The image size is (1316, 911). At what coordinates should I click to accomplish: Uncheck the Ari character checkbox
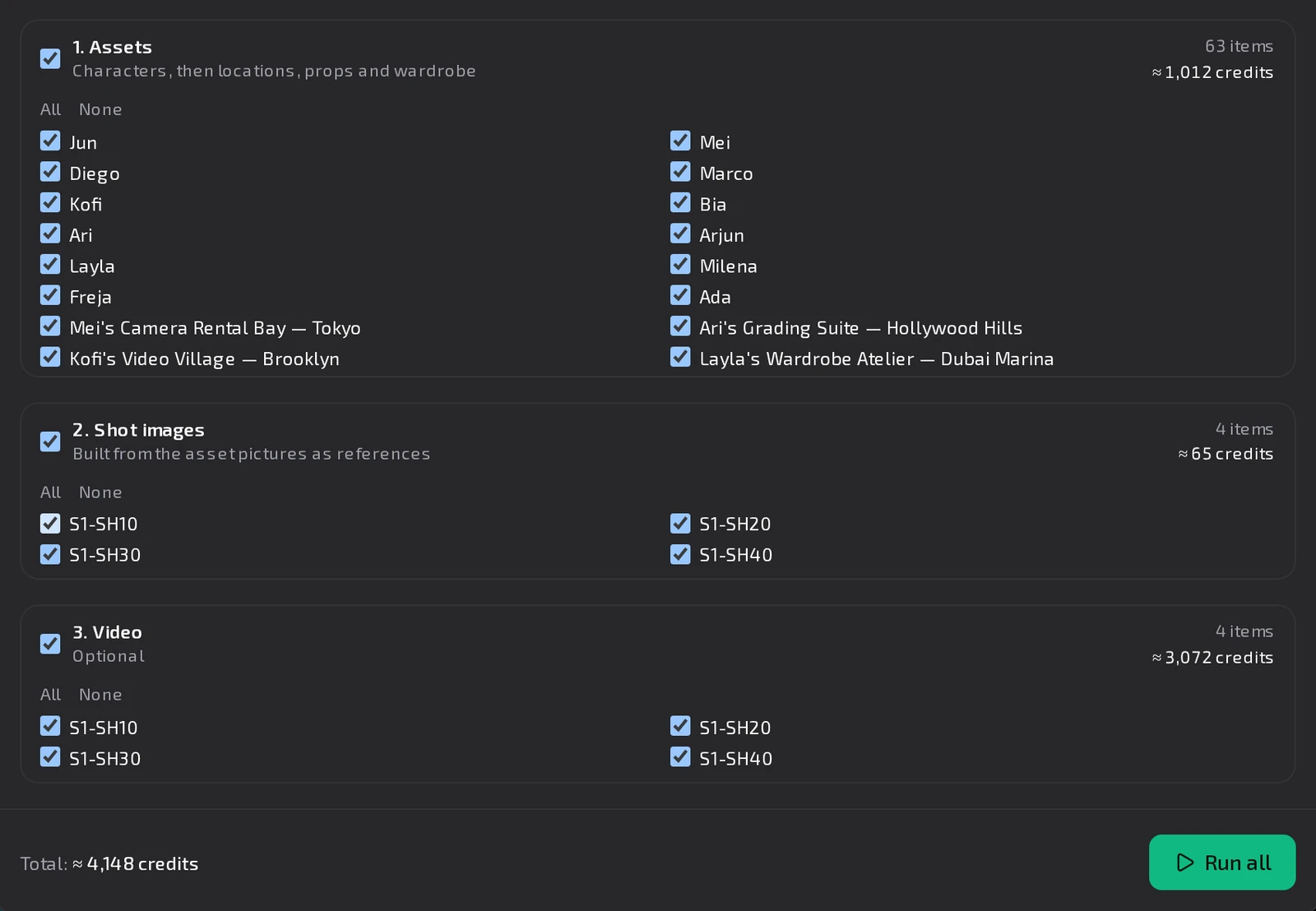(x=50, y=234)
